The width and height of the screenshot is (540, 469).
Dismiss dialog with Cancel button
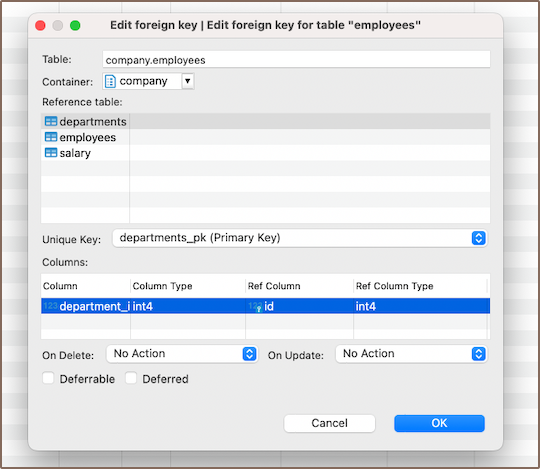pyautogui.click(x=329, y=423)
